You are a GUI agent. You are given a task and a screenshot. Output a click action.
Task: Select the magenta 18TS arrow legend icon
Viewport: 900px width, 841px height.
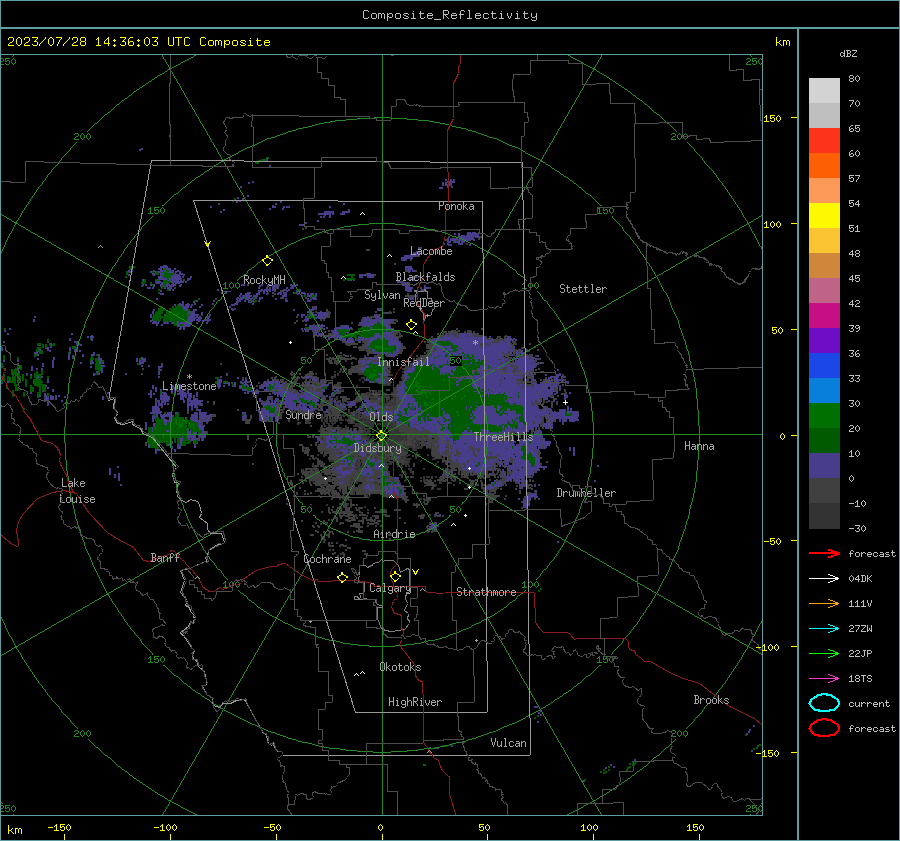824,679
